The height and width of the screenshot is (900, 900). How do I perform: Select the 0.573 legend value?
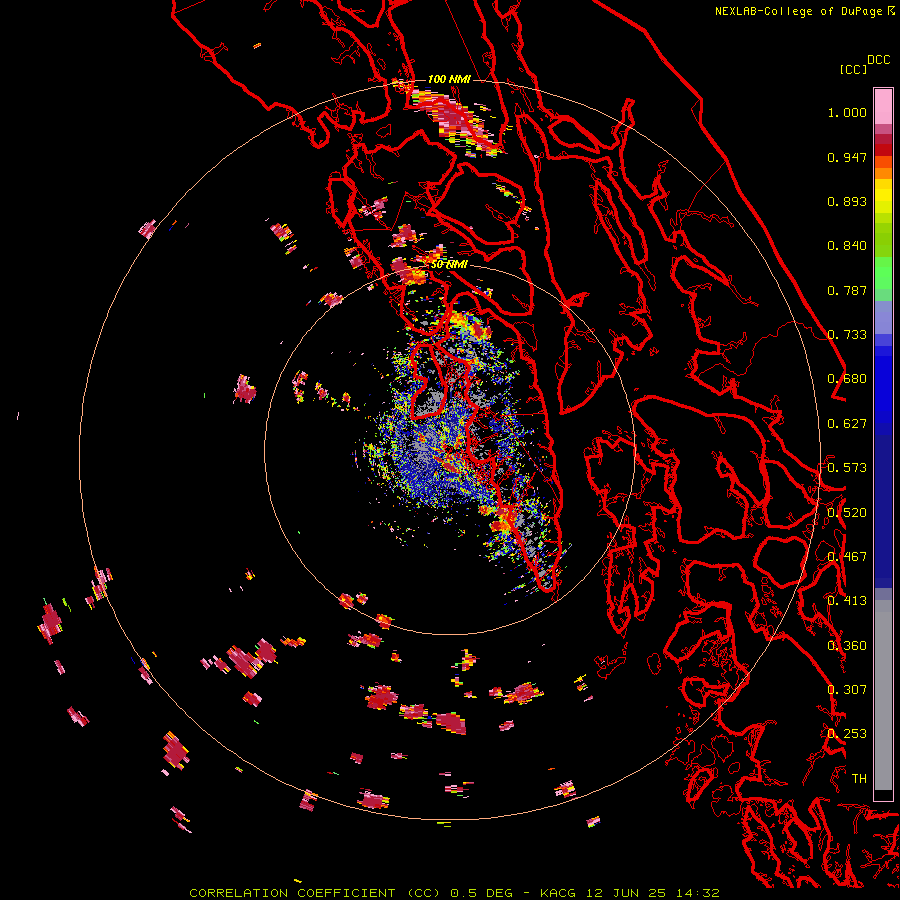(847, 468)
